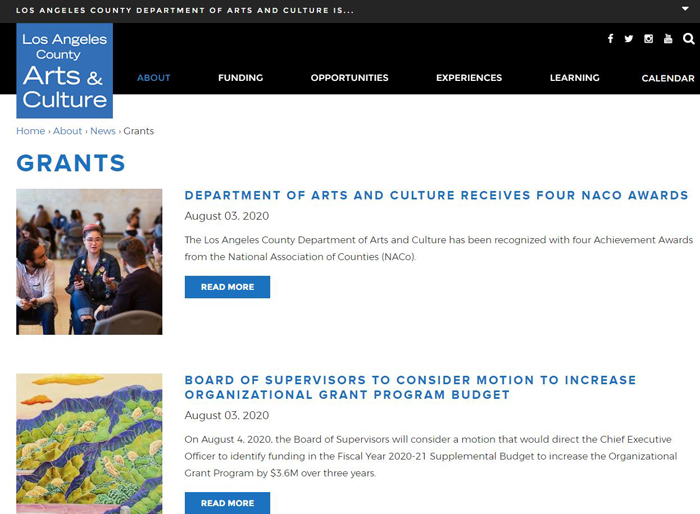This screenshot has height=514, width=700.
Task: Click Read More under Board of Supervisors article
Action: (x=227, y=503)
